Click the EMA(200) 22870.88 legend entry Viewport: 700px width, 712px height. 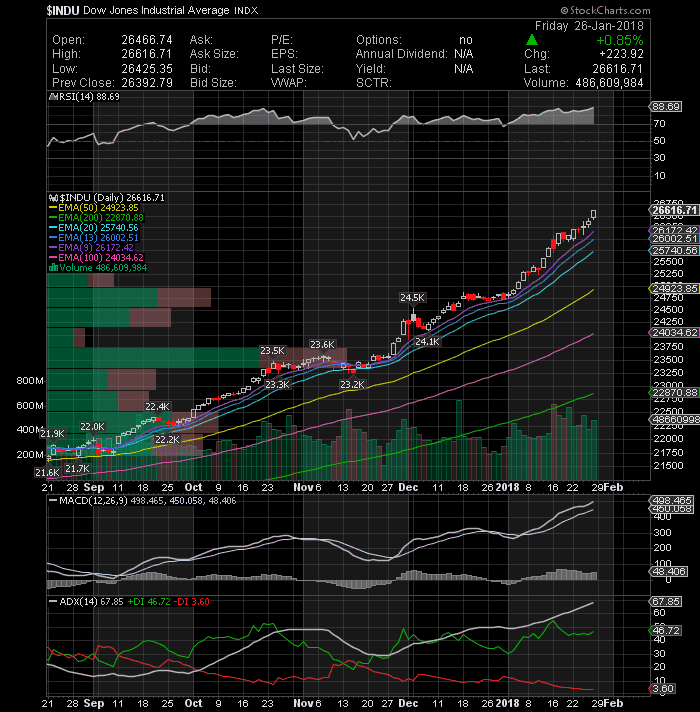coord(101,218)
